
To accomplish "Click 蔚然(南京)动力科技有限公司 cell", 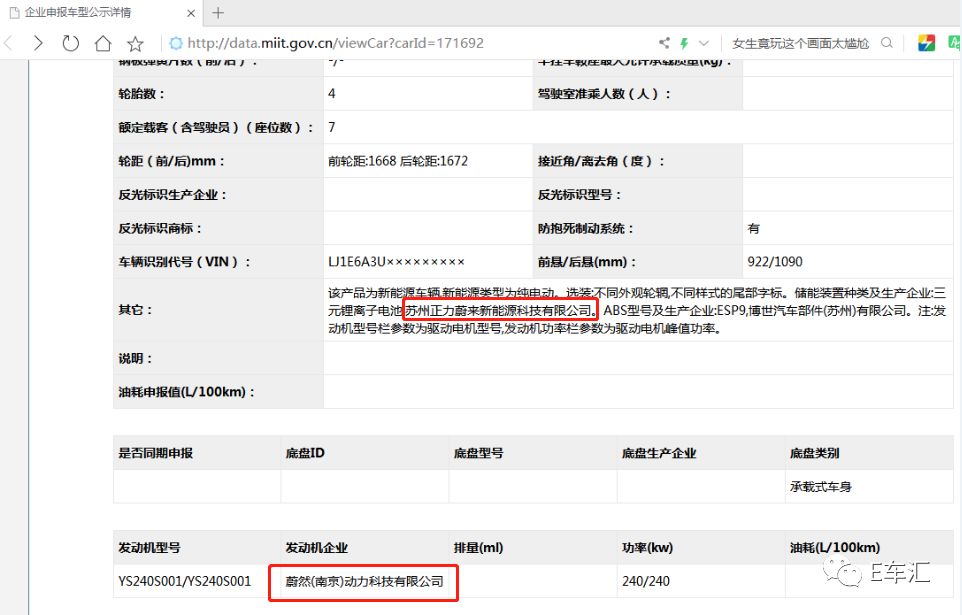I will 364,581.
